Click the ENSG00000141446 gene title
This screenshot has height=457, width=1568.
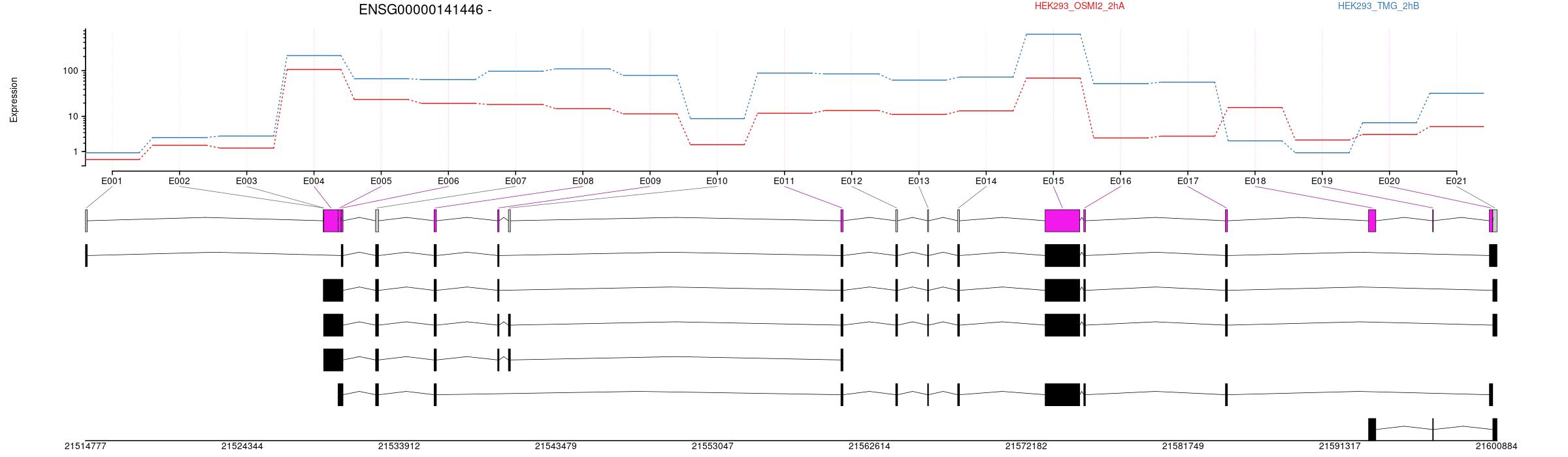(425, 10)
